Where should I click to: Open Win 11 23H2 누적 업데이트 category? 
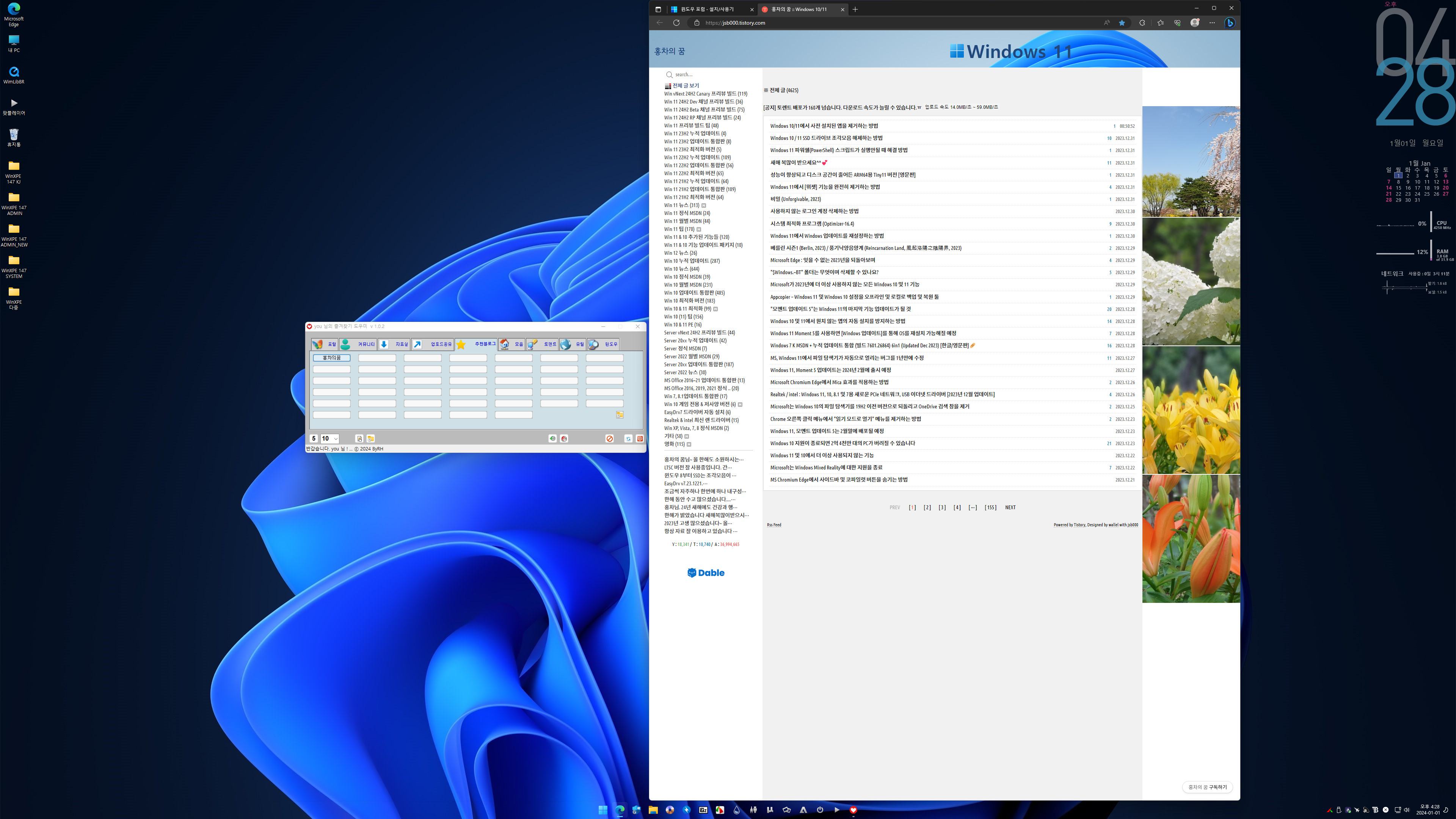click(x=695, y=134)
